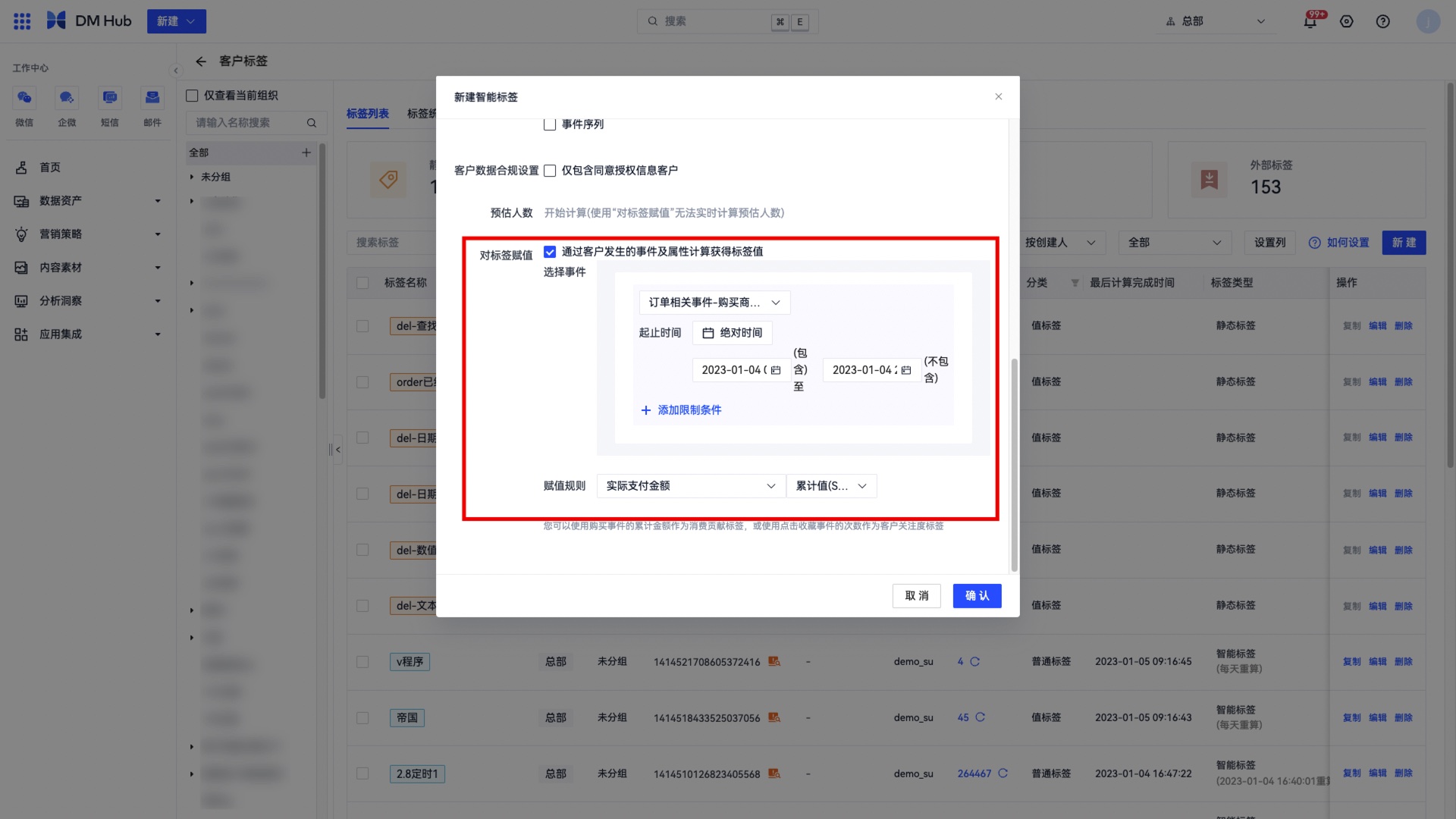Click the plus icon for 添加限制条件
This screenshot has height=819, width=1456.
[x=646, y=410]
